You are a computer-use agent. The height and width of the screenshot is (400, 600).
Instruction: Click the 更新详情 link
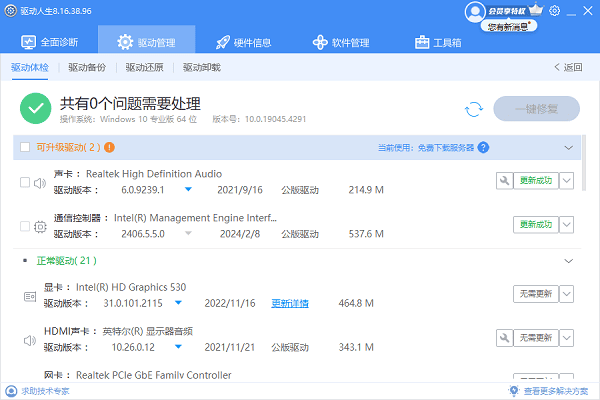(x=290, y=303)
